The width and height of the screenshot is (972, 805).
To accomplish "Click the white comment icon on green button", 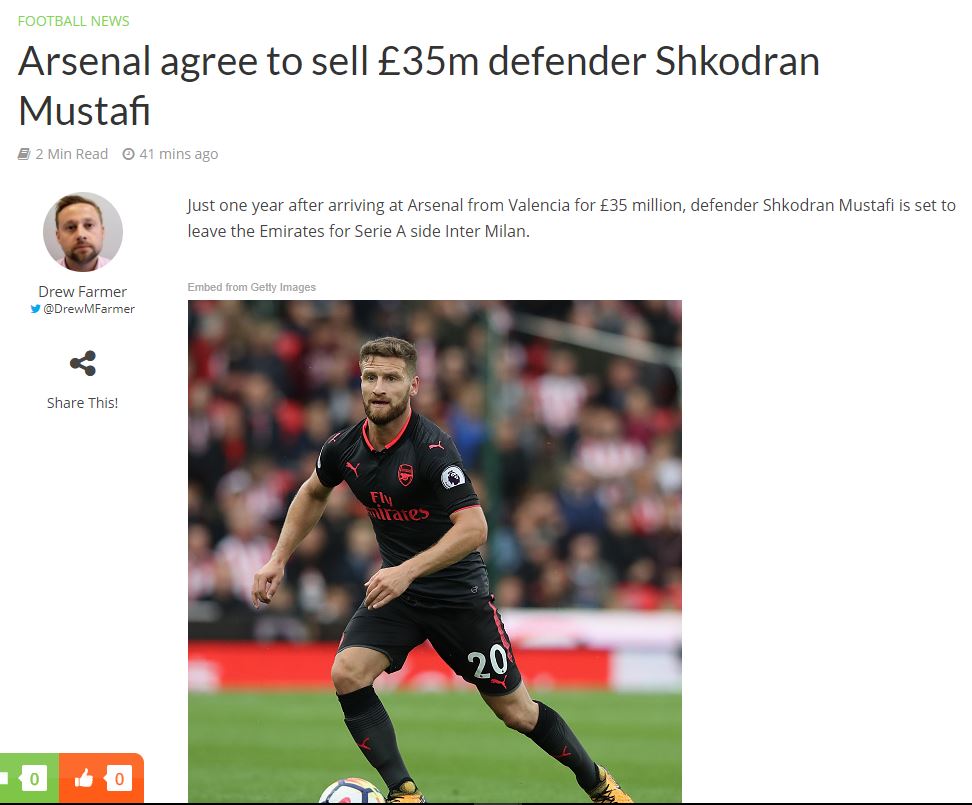I will click(x=4, y=778).
